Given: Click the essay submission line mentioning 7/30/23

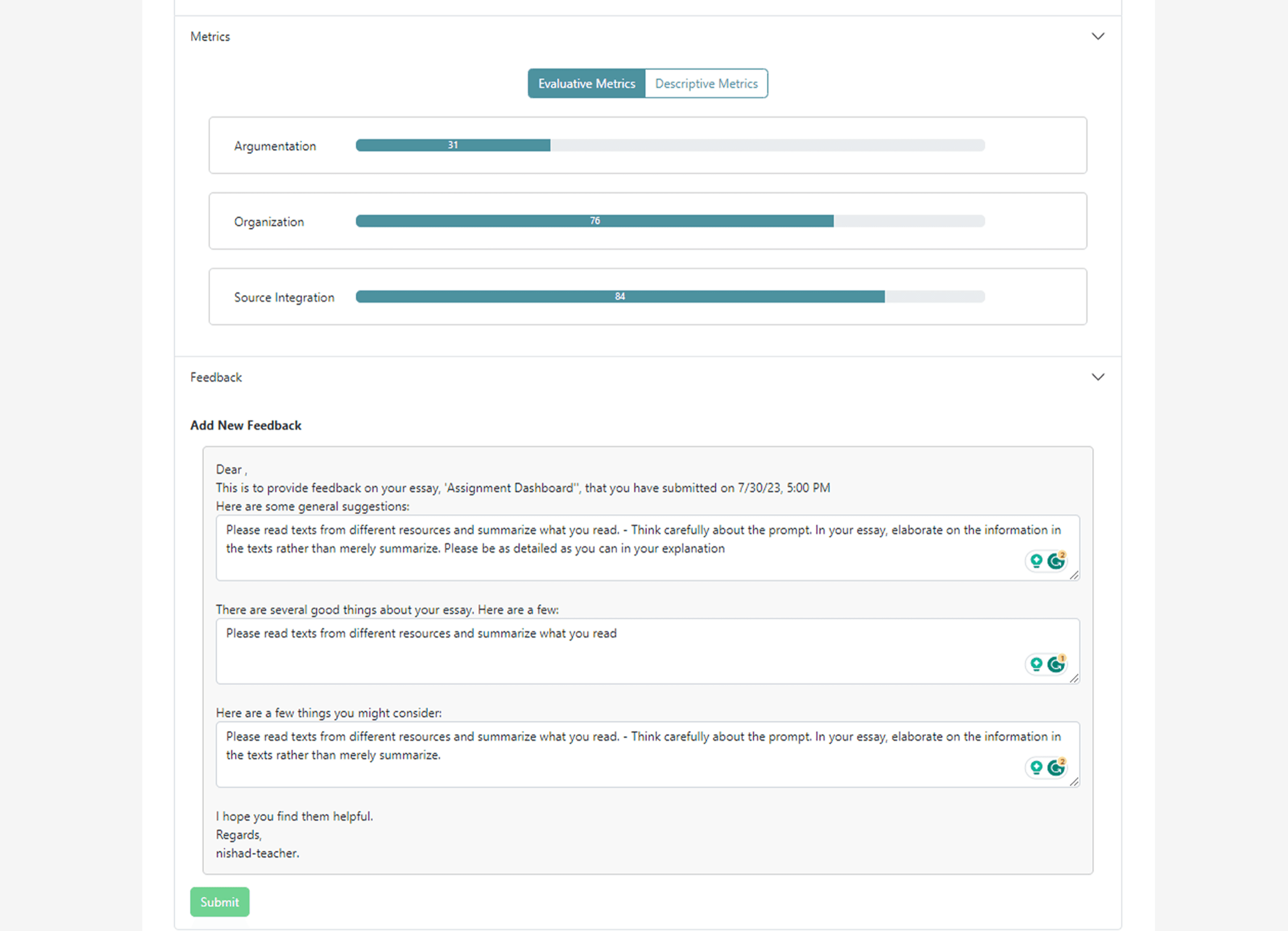Looking at the screenshot, I should point(523,488).
